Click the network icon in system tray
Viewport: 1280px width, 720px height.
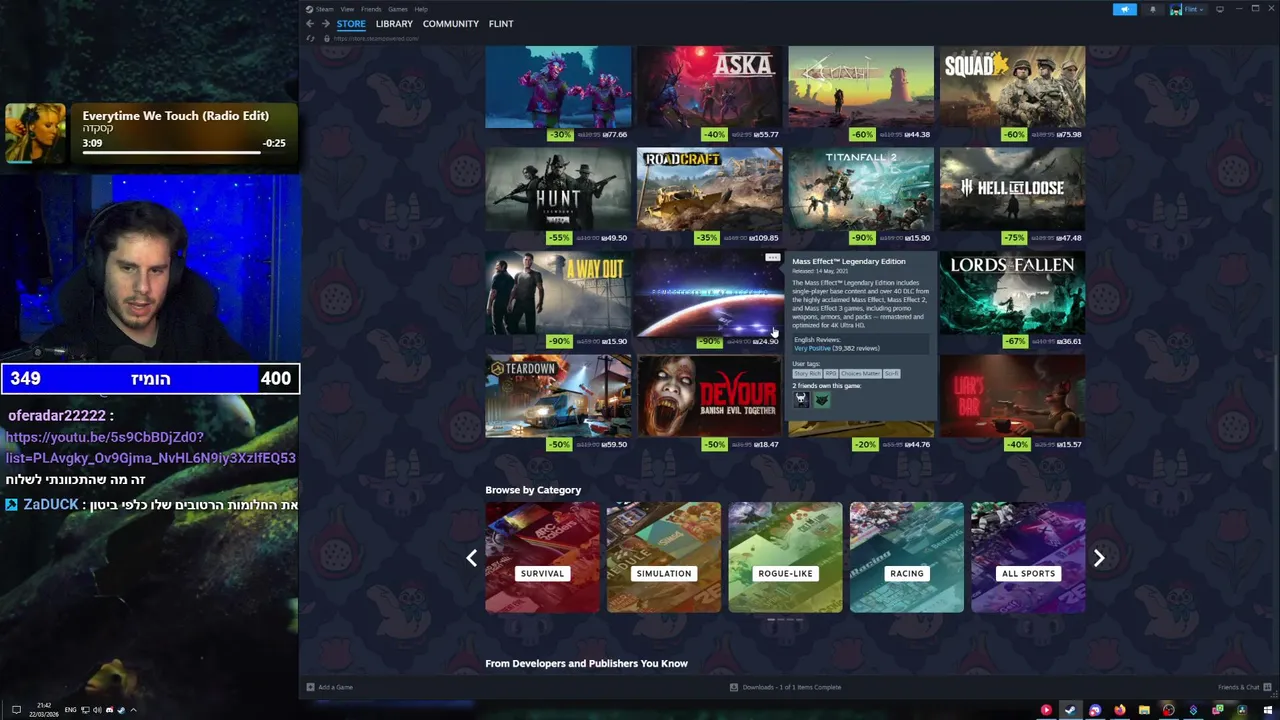pos(85,710)
